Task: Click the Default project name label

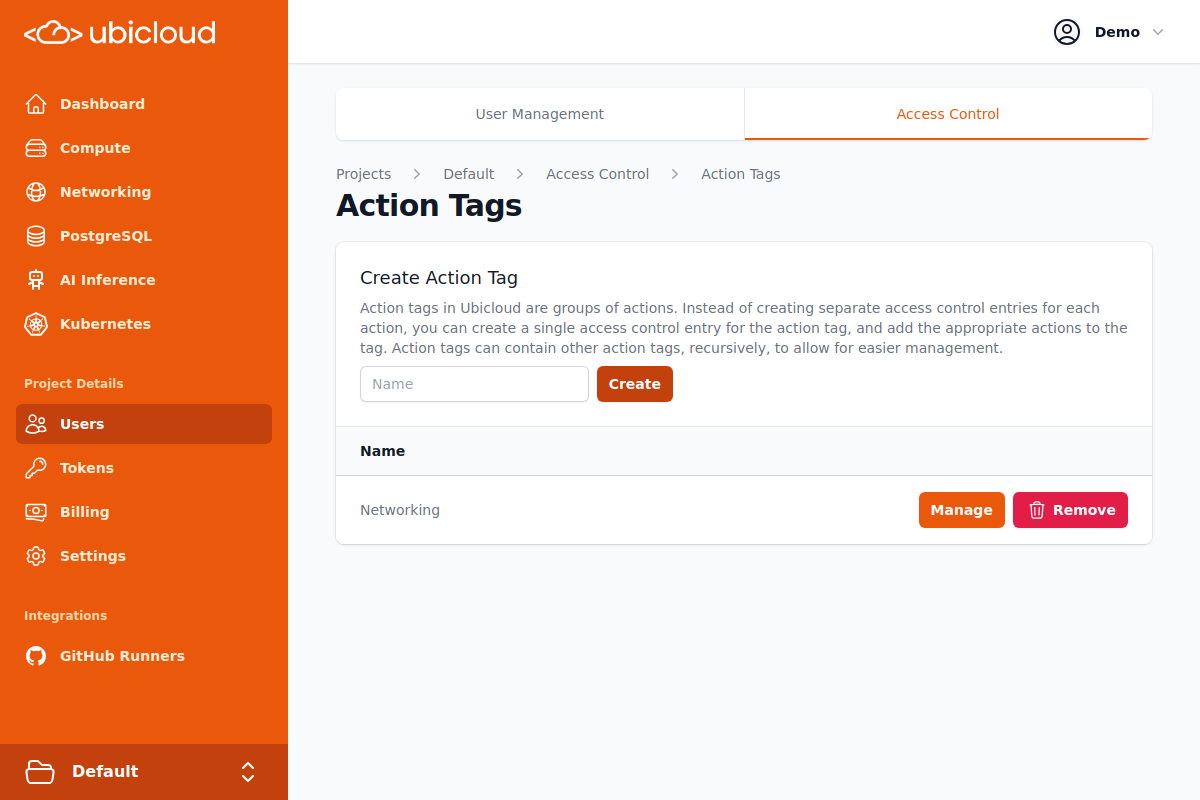Action: coord(105,771)
